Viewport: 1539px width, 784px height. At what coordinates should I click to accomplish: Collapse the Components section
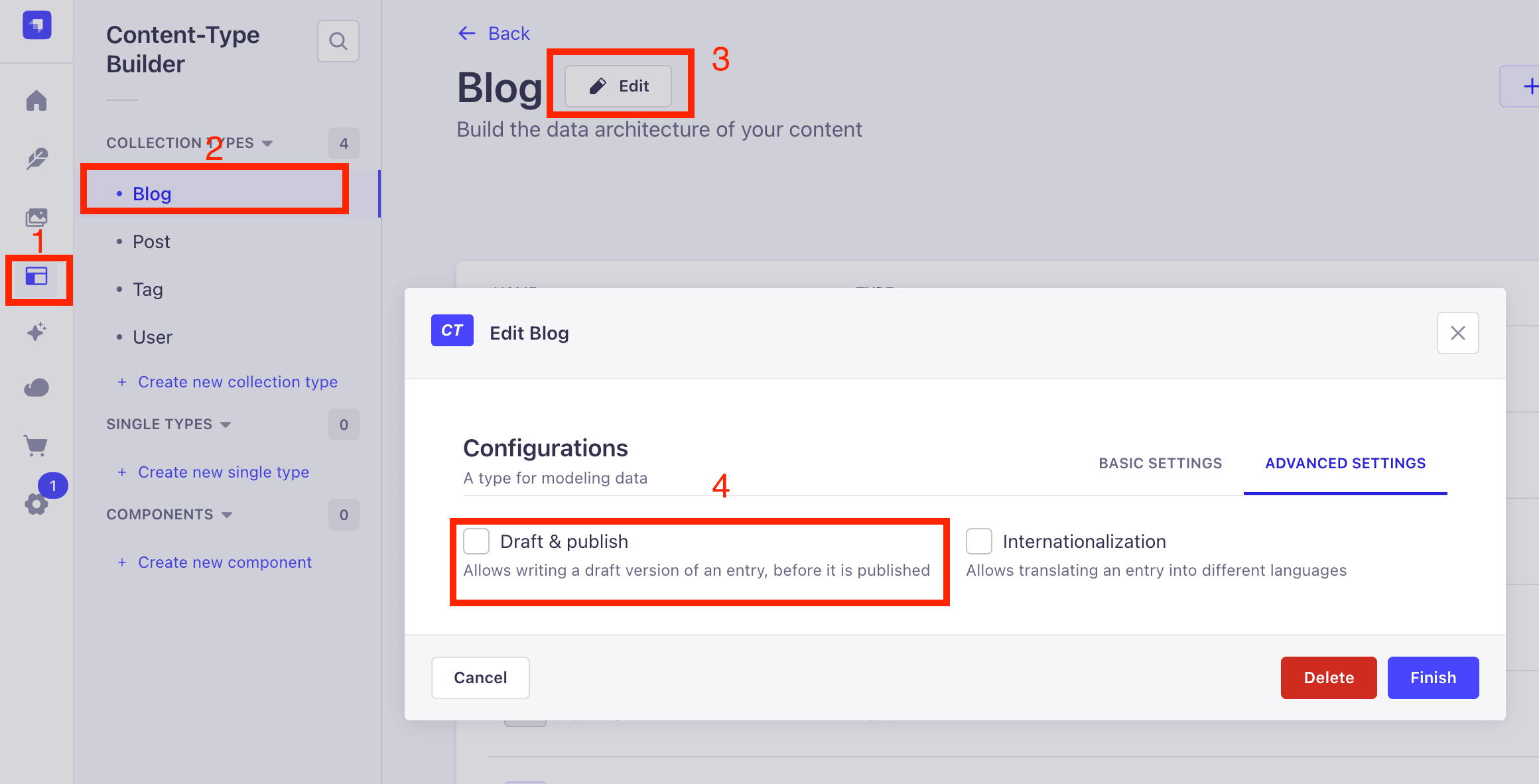click(x=169, y=515)
